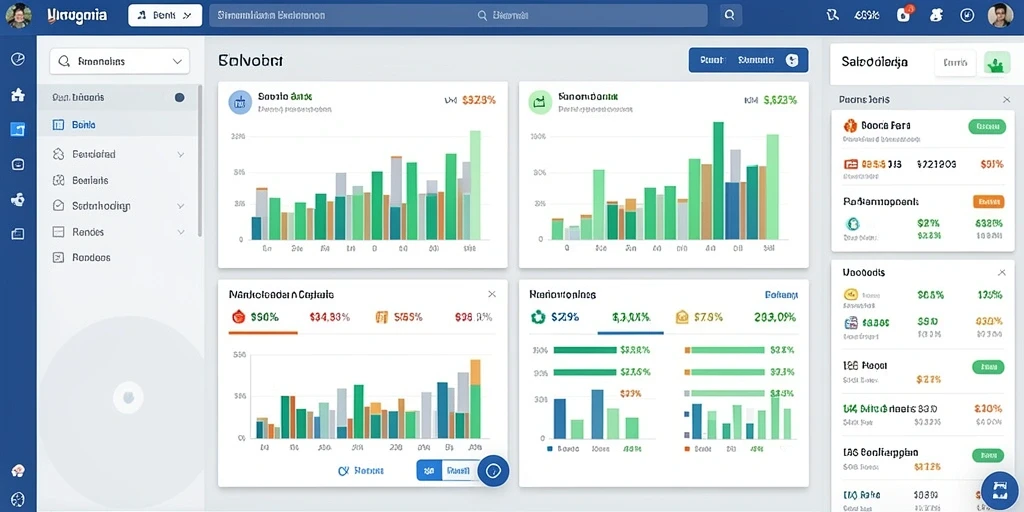Select the $90% tab with orange underline

[x=263, y=317]
